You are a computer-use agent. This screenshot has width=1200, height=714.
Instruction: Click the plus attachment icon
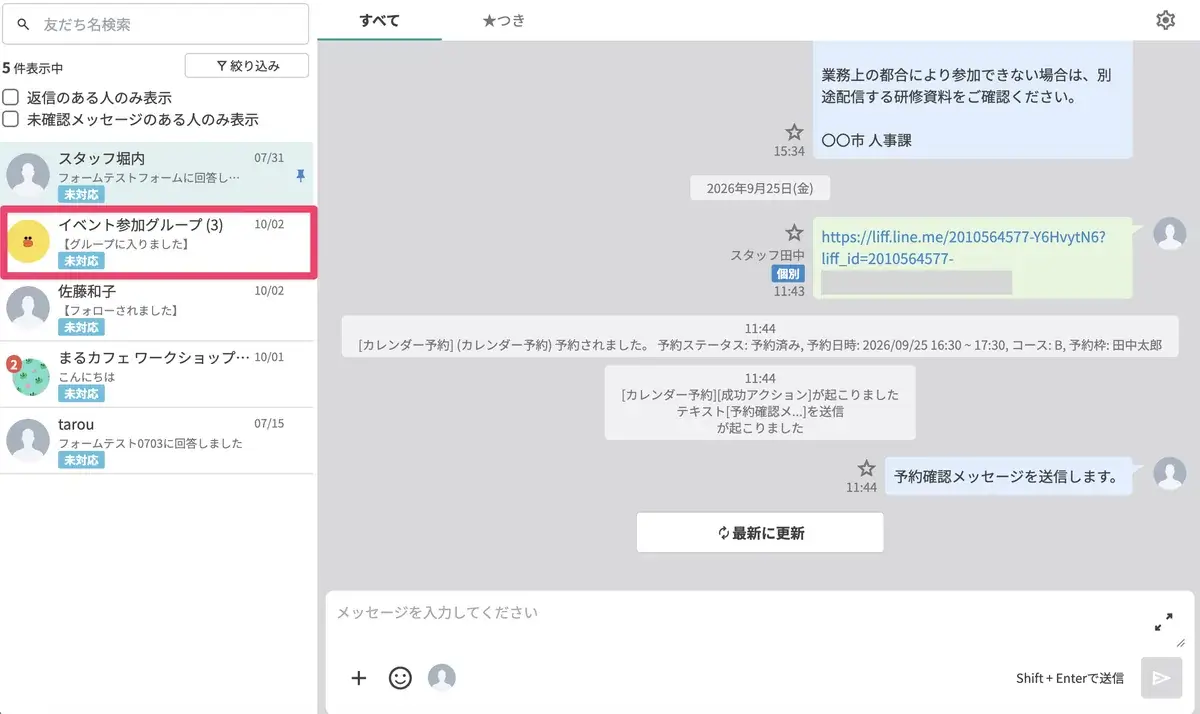click(x=359, y=678)
